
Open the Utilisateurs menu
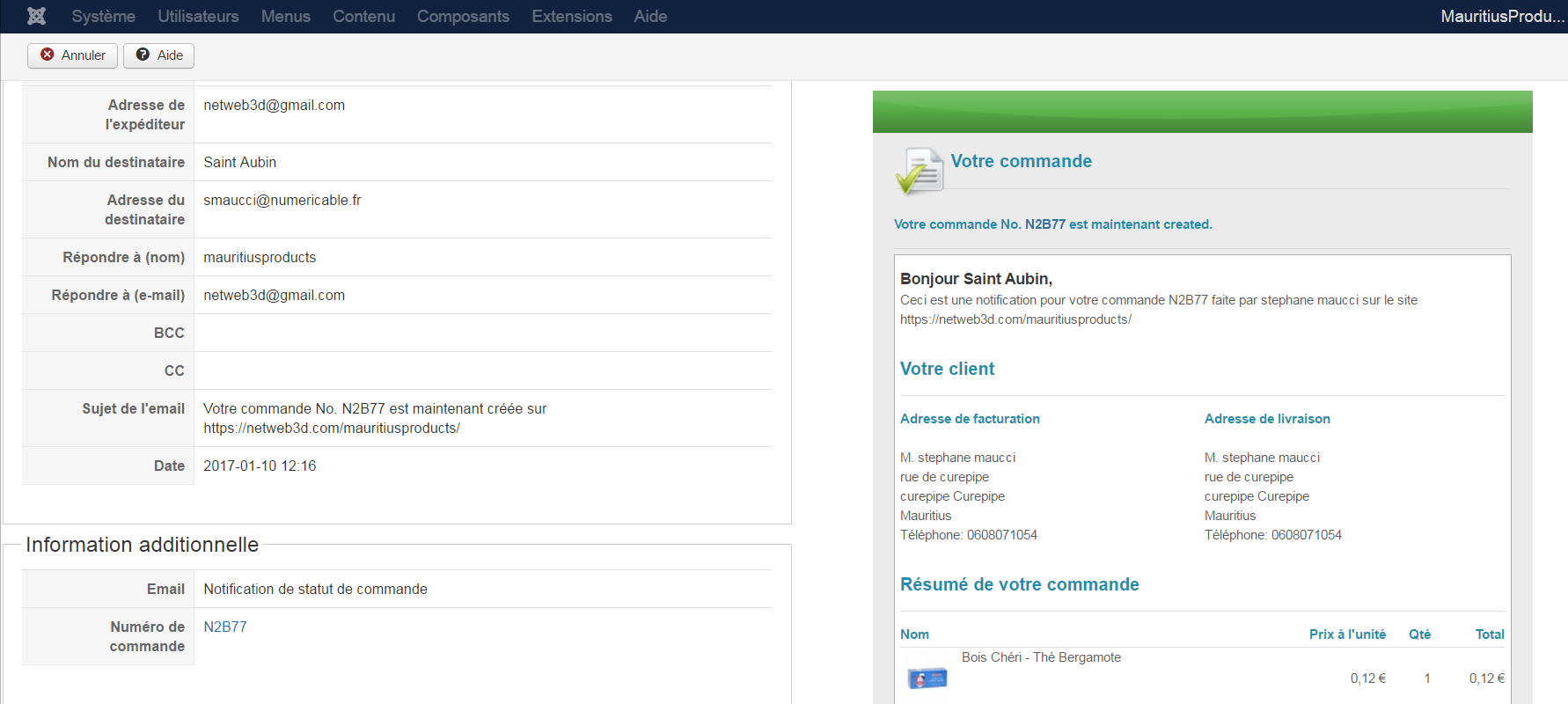[x=198, y=16]
